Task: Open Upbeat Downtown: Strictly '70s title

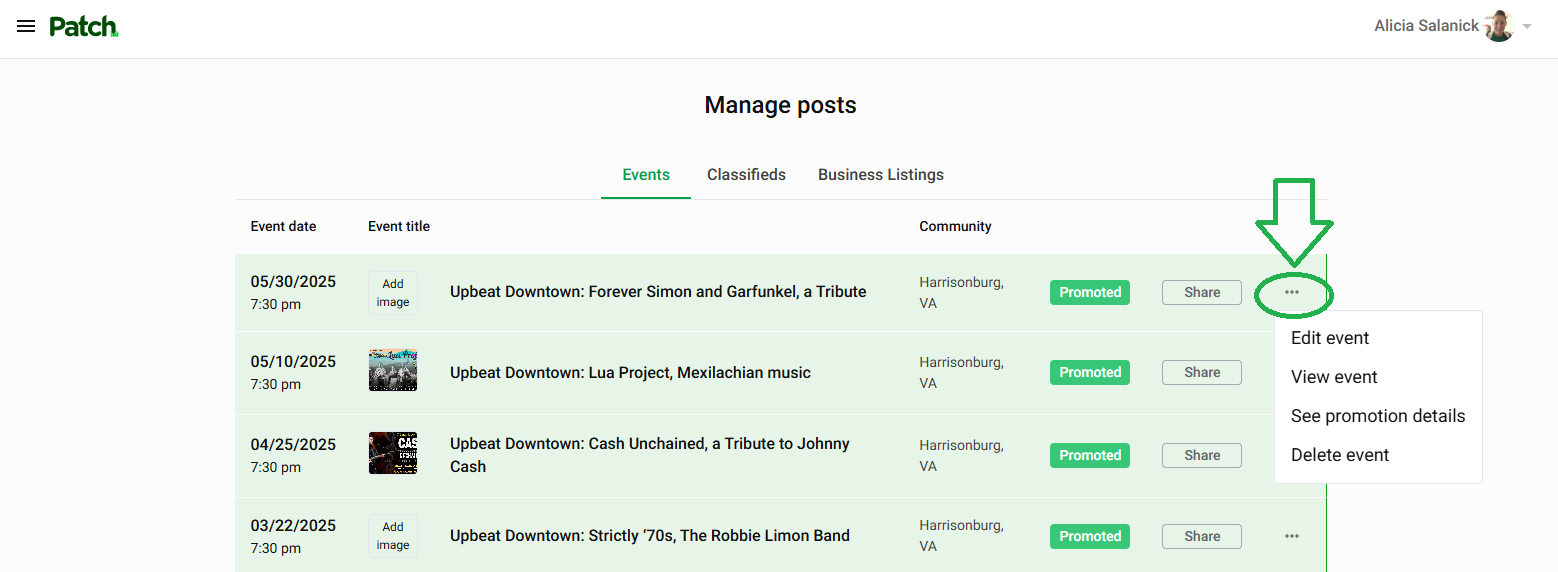Action: tap(650, 536)
